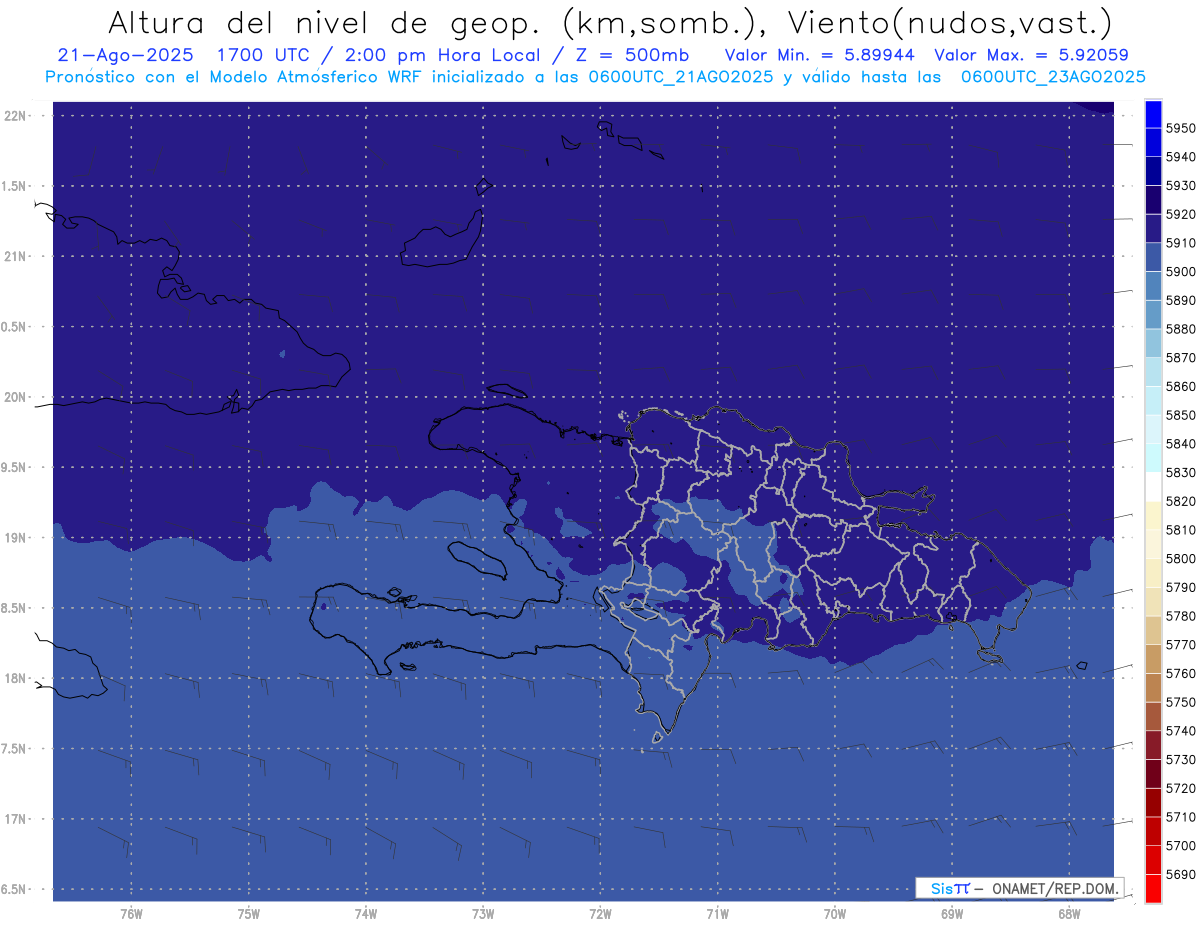Select the date text '21-Ago-2025'
The height and width of the screenshot is (927, 1200).
(x=125, y=55)
